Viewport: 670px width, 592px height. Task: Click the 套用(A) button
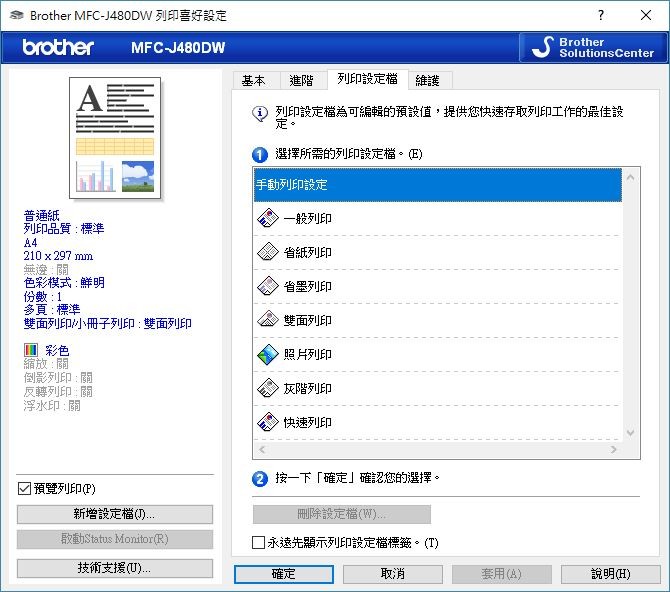(502, 574)
